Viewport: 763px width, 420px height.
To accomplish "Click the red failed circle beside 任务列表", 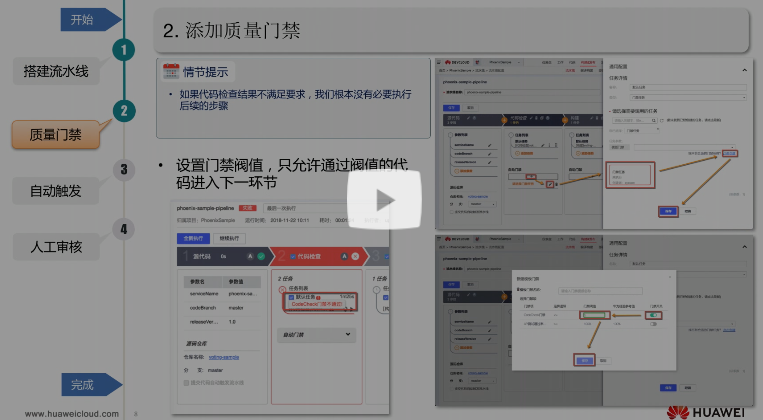I will tap(282, 290).
